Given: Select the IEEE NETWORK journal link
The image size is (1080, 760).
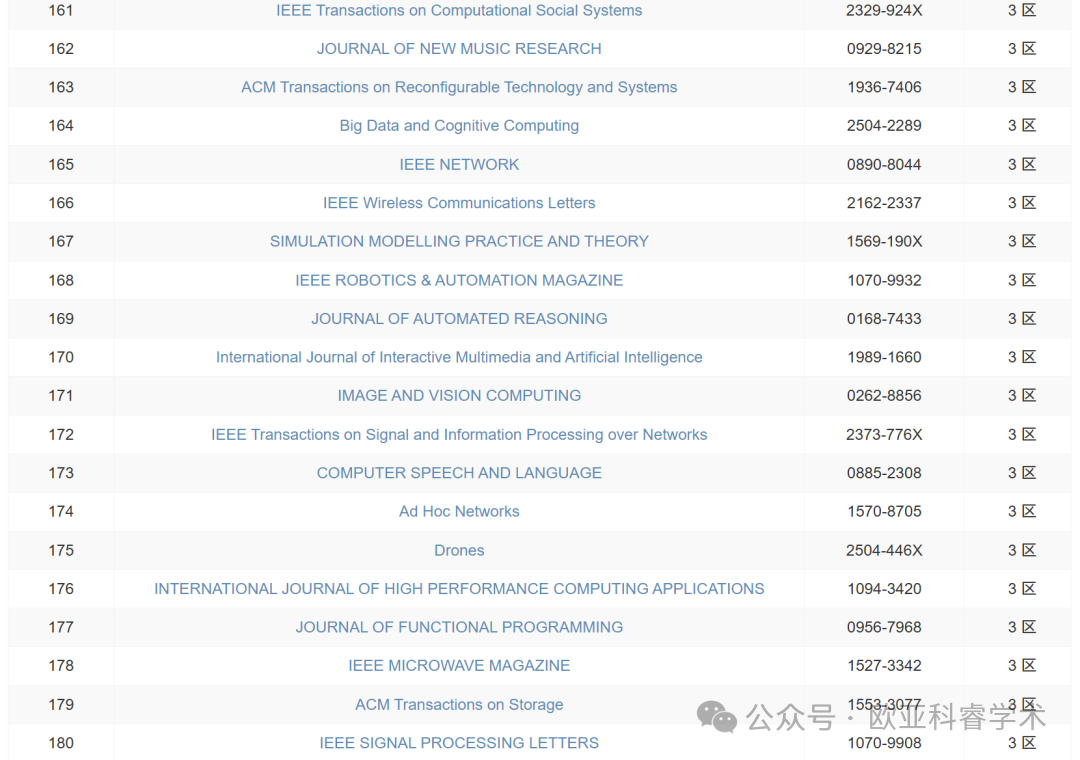Looking at the screenshot, I should coord(459,165).
